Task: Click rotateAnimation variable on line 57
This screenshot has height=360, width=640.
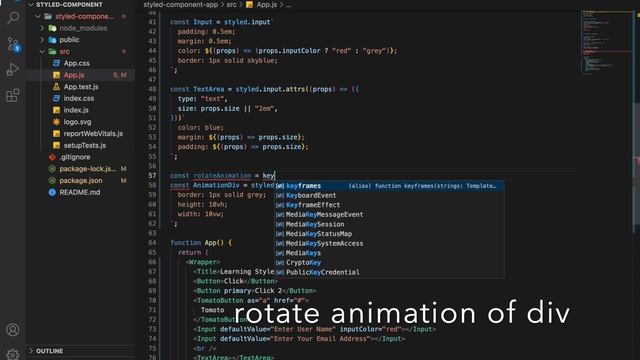Action: click(222, 176)
